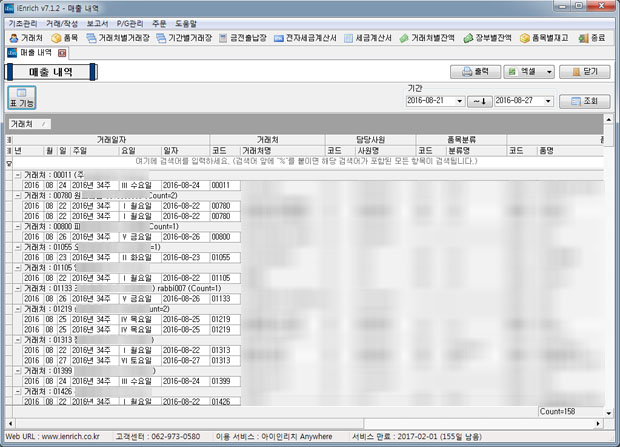Open the start date 2016-08-21 dropdown
The image size is (620, 447).
click(463, 101)
